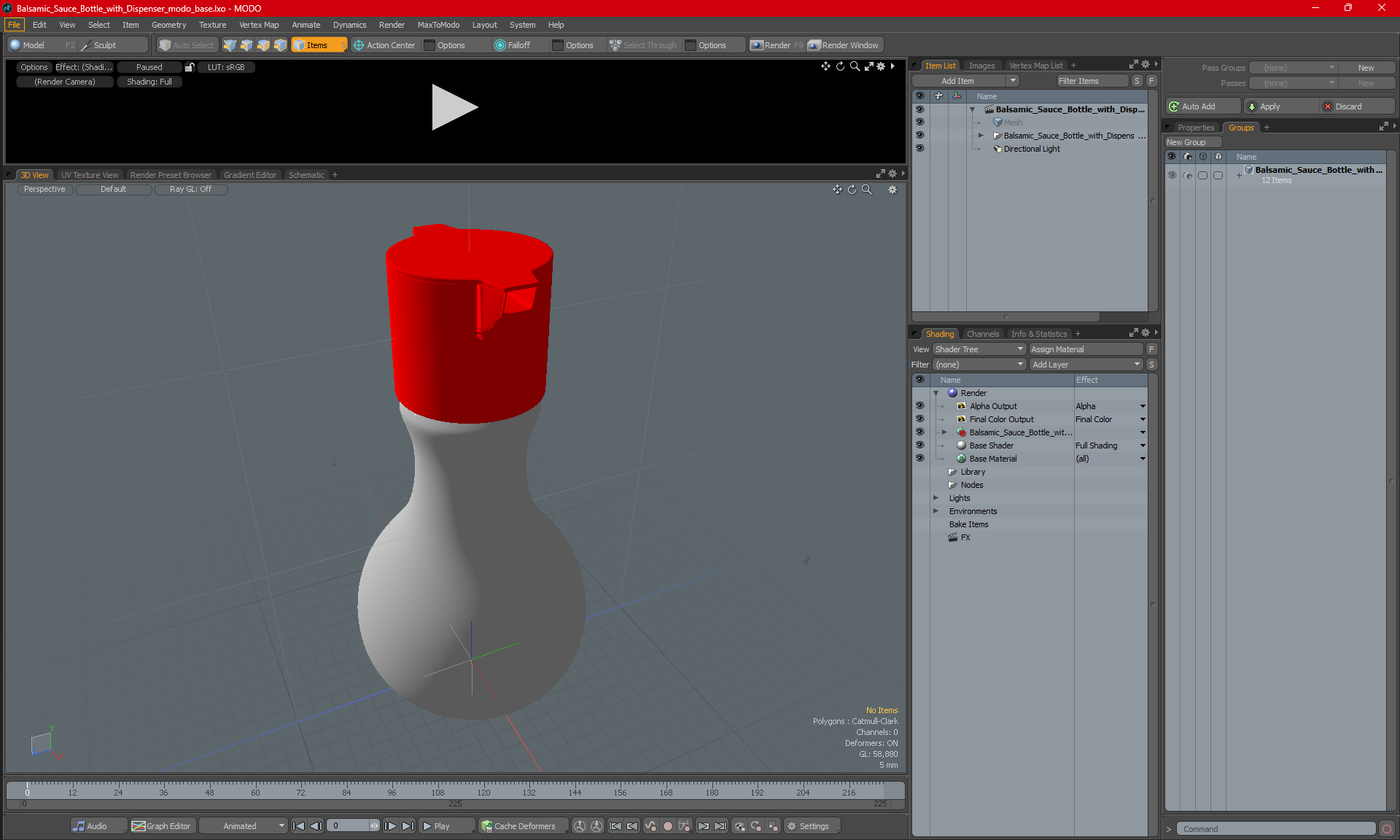Click the New Group button
Image resolution: width=1400 pixels, height=840 pixels.
tap(1193, 142)
